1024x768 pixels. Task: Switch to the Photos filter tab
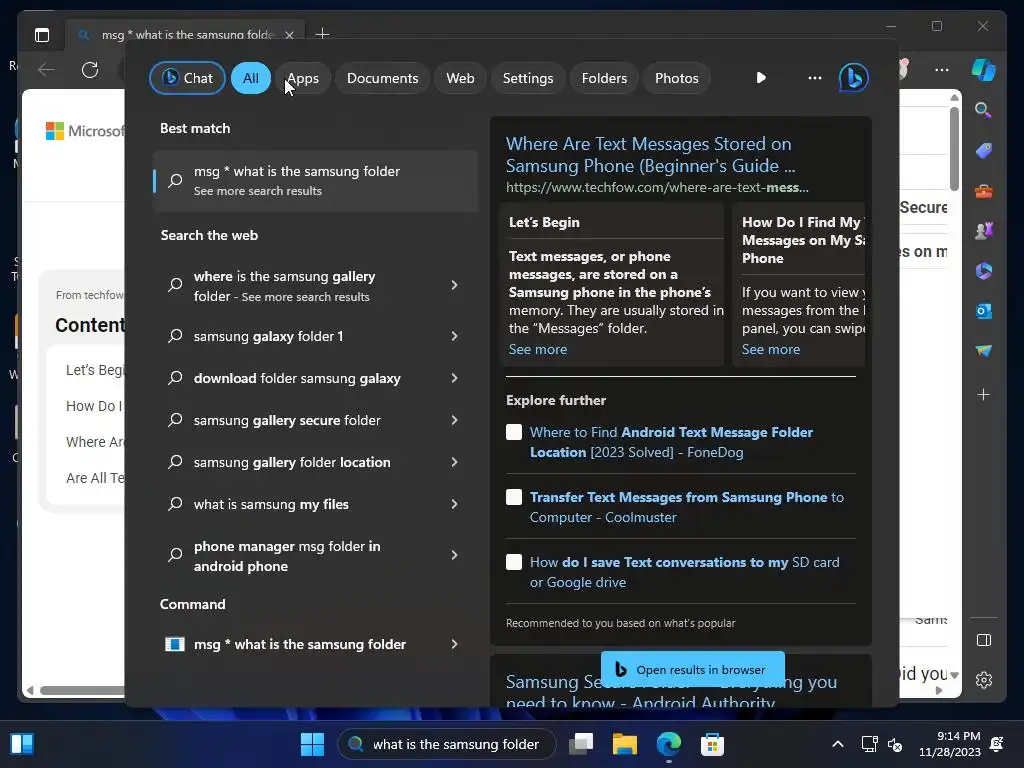click(677, 78)
